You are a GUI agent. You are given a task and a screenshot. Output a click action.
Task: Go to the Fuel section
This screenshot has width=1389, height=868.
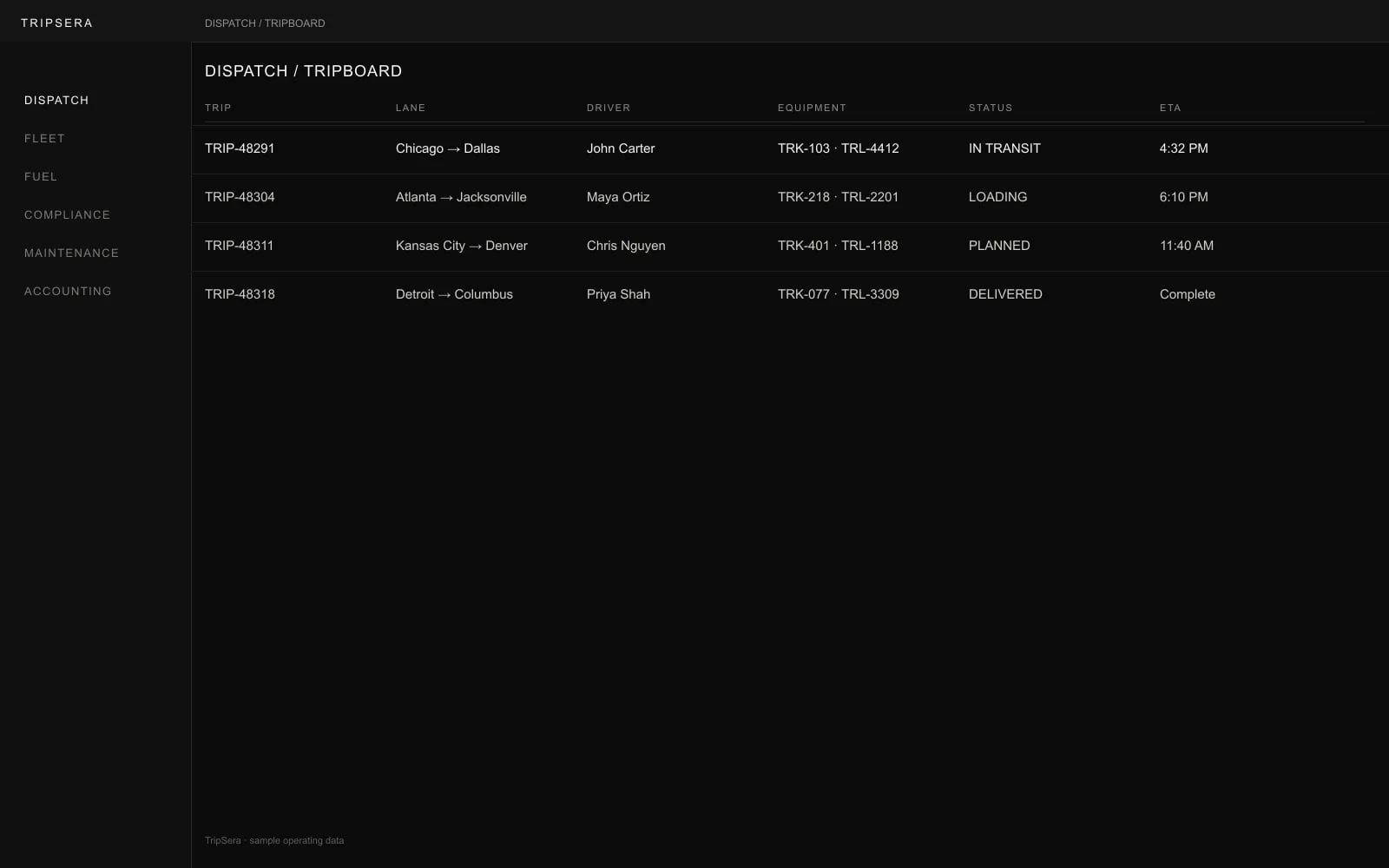click(x=41, y=177)
